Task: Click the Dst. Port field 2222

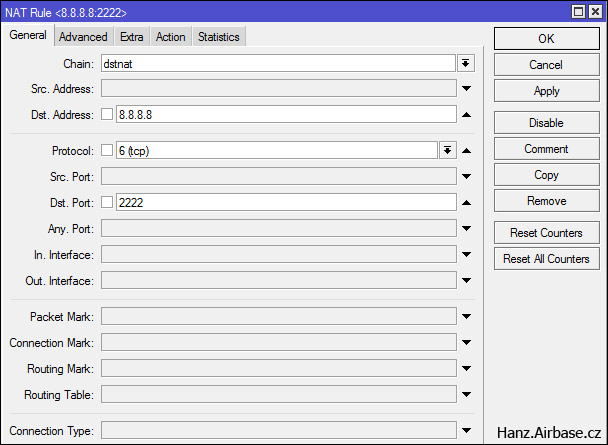Action: point(286,202)
